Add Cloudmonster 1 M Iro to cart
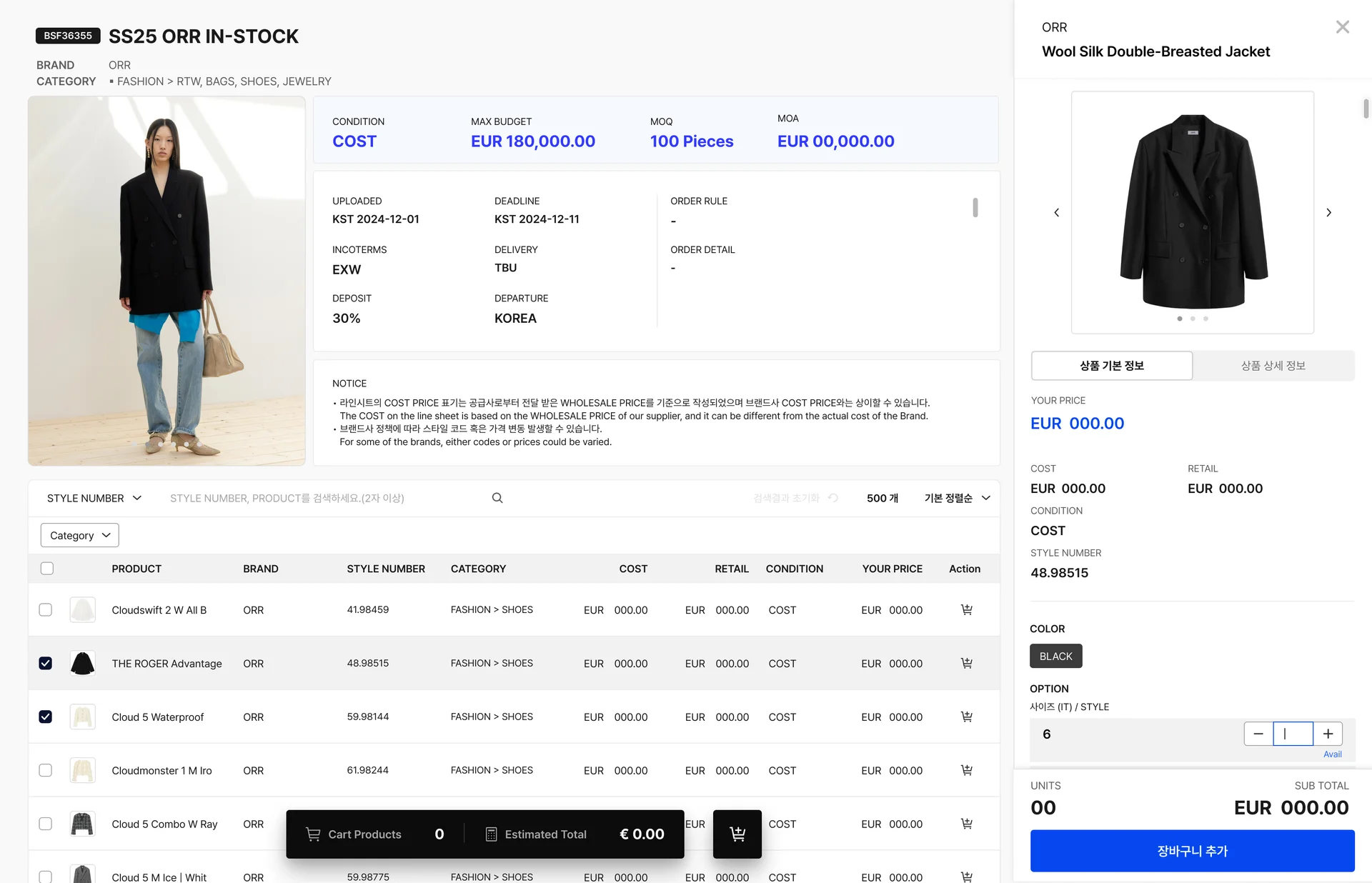 966,770
